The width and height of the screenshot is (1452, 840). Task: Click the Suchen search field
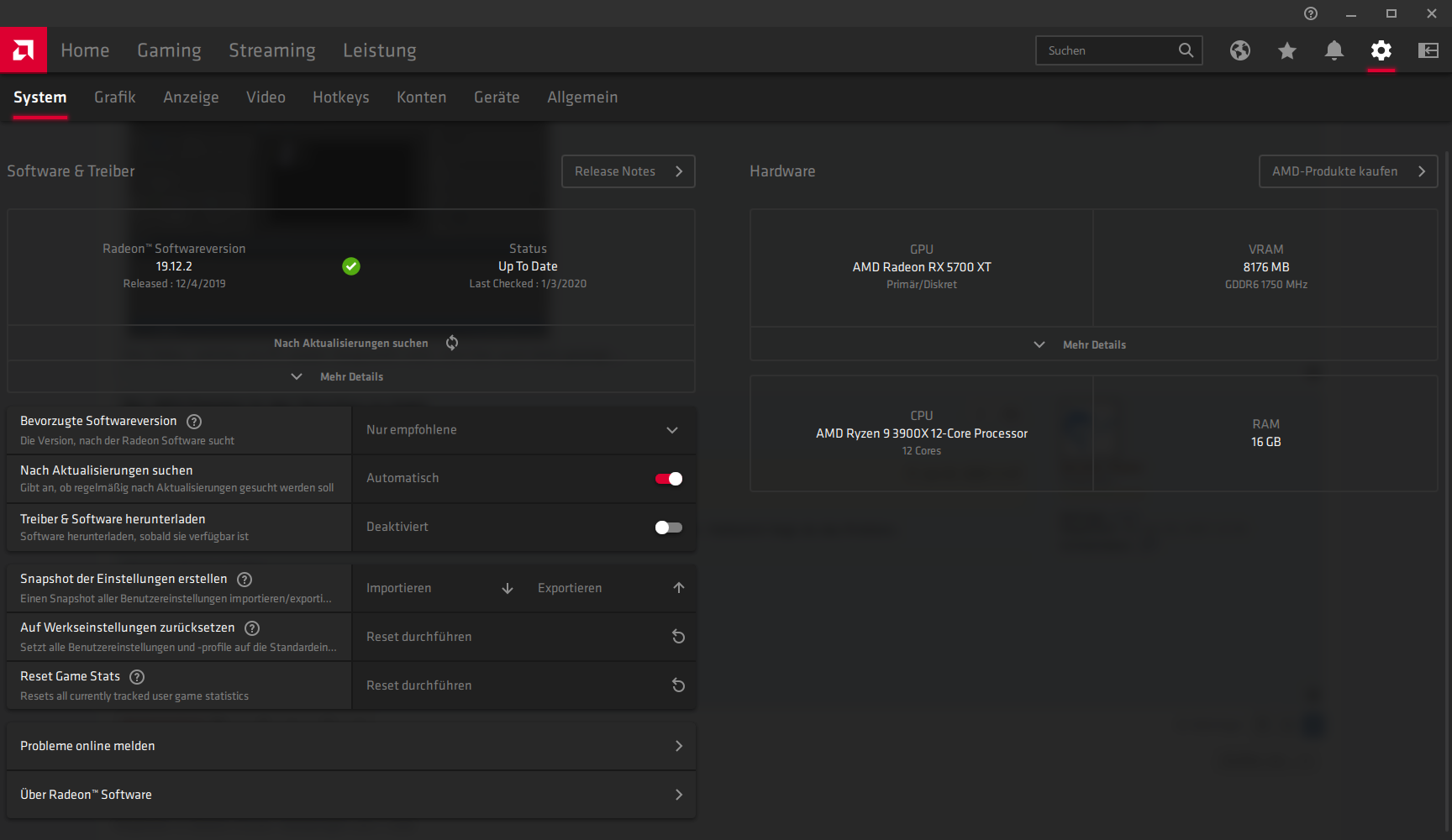pos(1107,50)
